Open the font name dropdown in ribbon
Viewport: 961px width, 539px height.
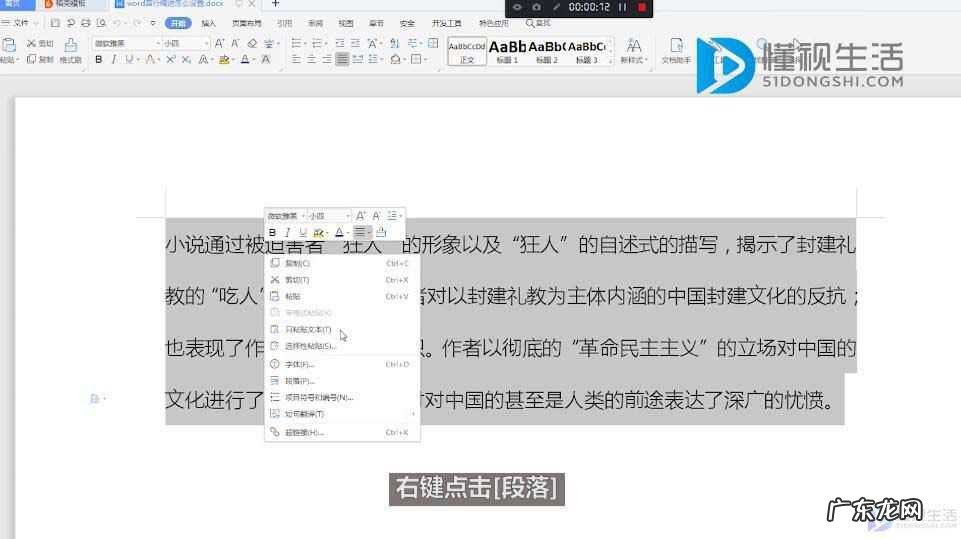click(158, 44)
